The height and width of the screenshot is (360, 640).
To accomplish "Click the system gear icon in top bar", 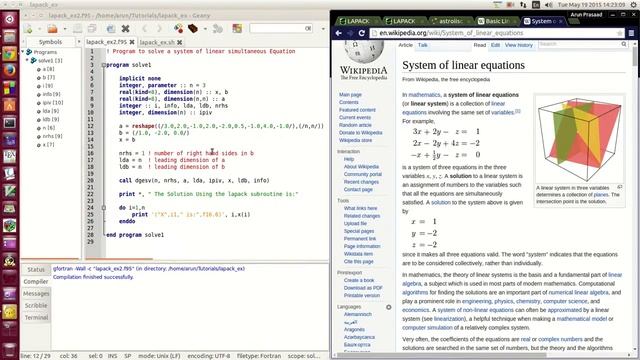I will point(633,5).
